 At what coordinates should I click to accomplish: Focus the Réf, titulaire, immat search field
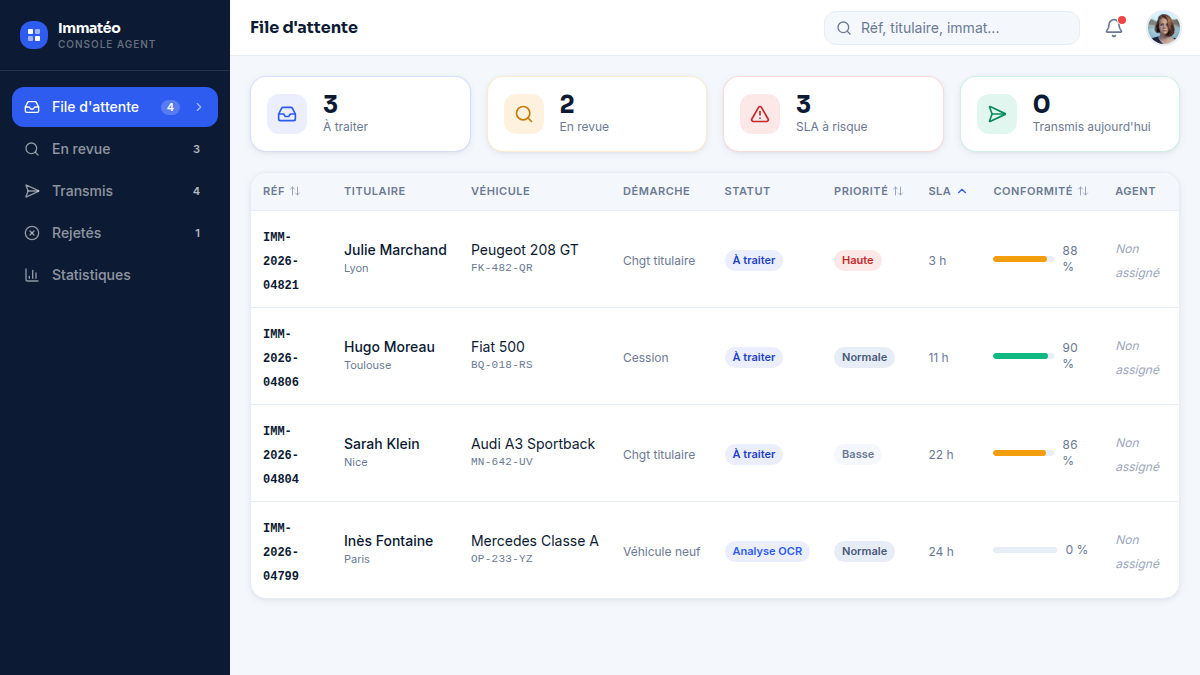952,28
